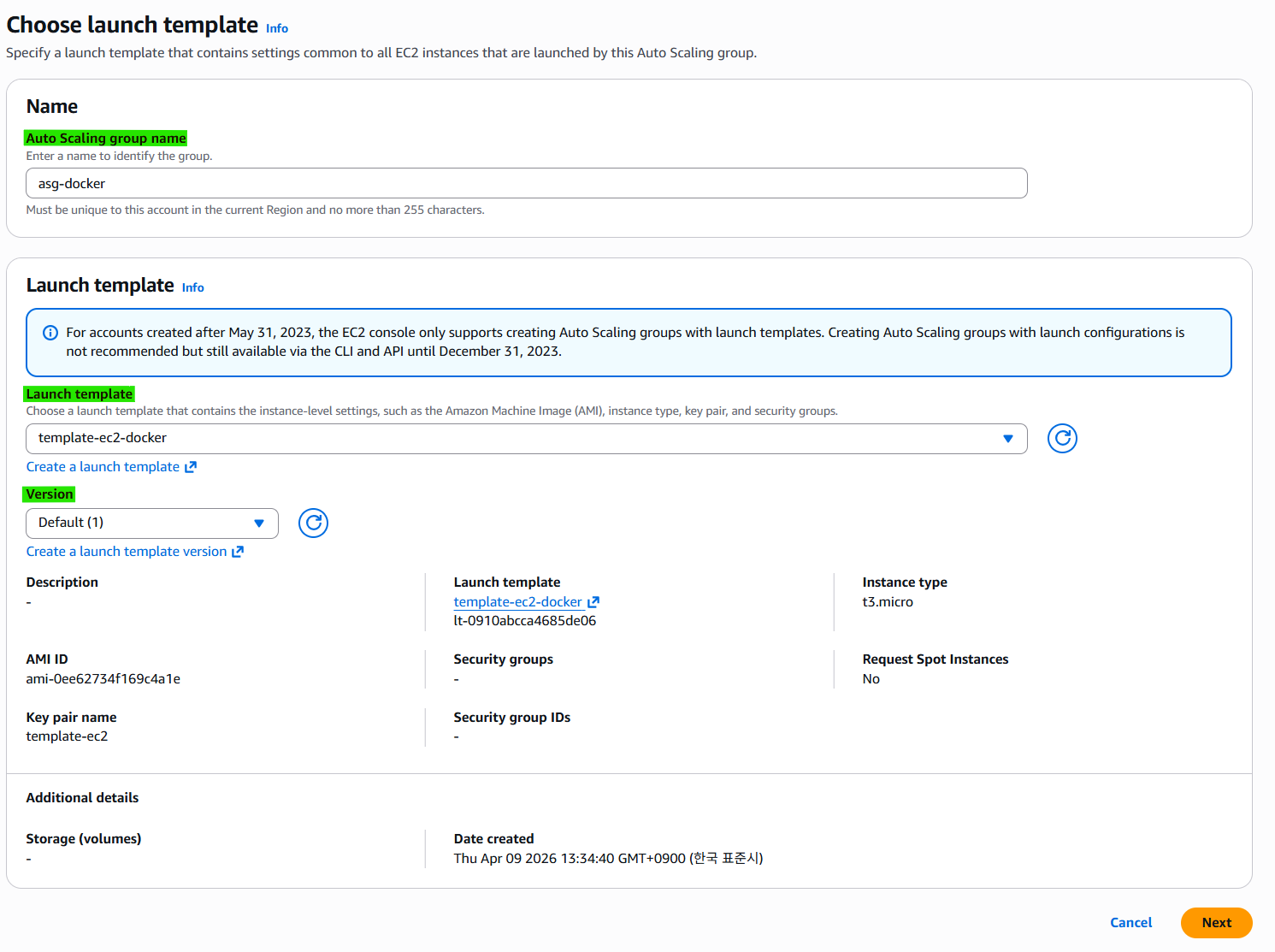1275x952 pixels.
Task: Click the AMI ID ami-0ee62734f169c4a1e text
Action: 103,679
